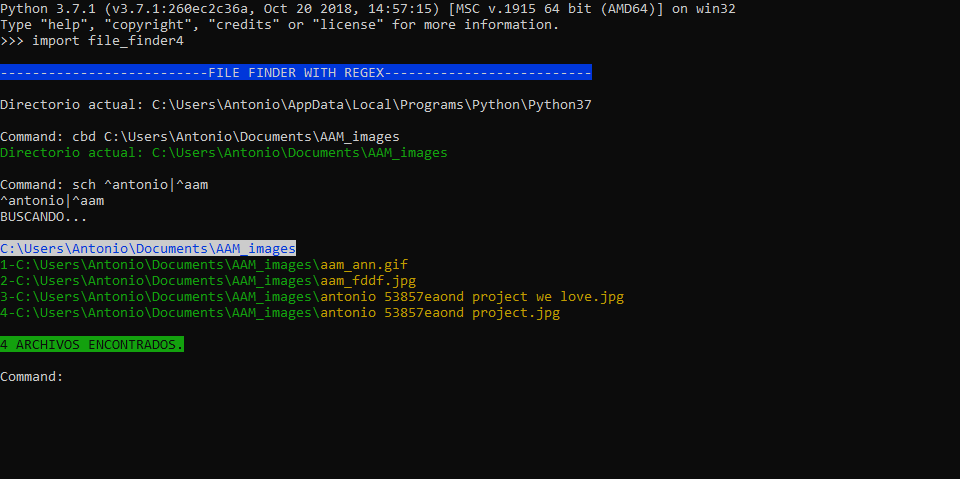Select the aam_fddf.jpg result line

pos(208,281)
